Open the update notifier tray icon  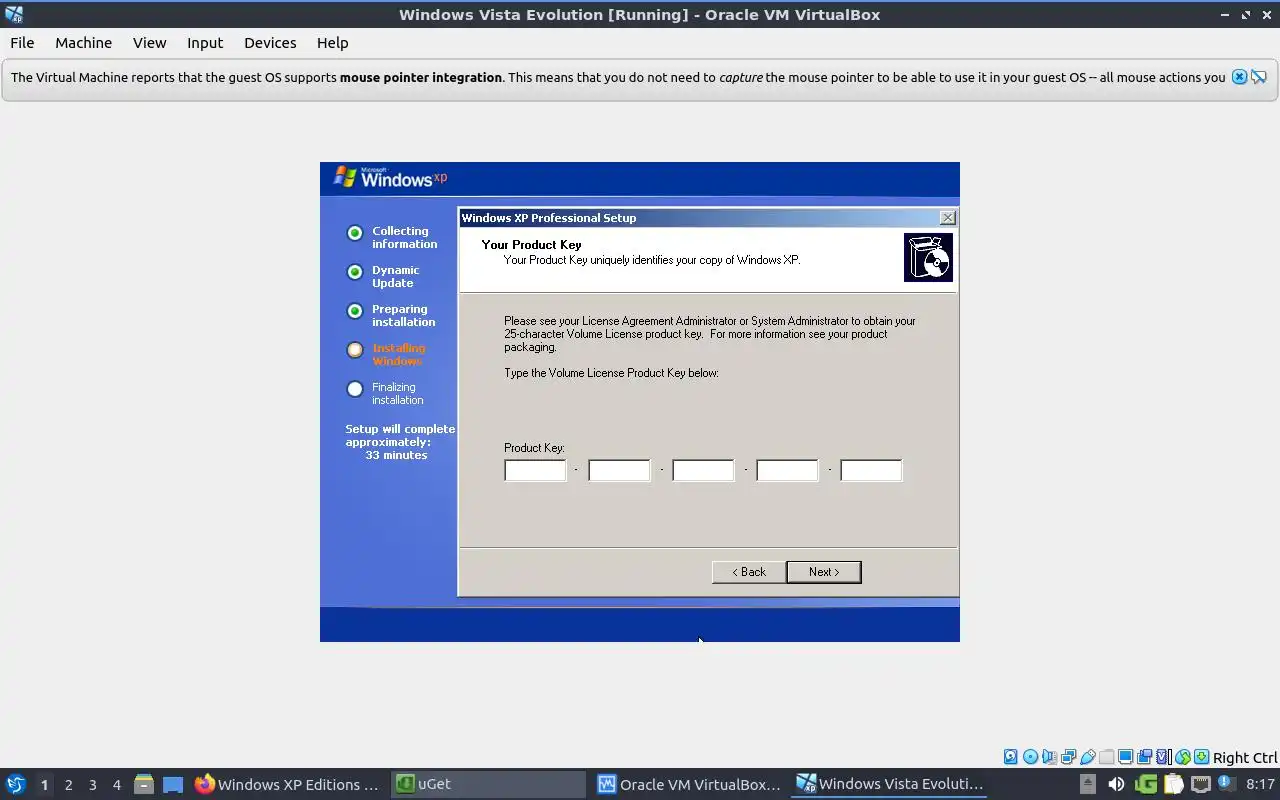[1227, 783]
